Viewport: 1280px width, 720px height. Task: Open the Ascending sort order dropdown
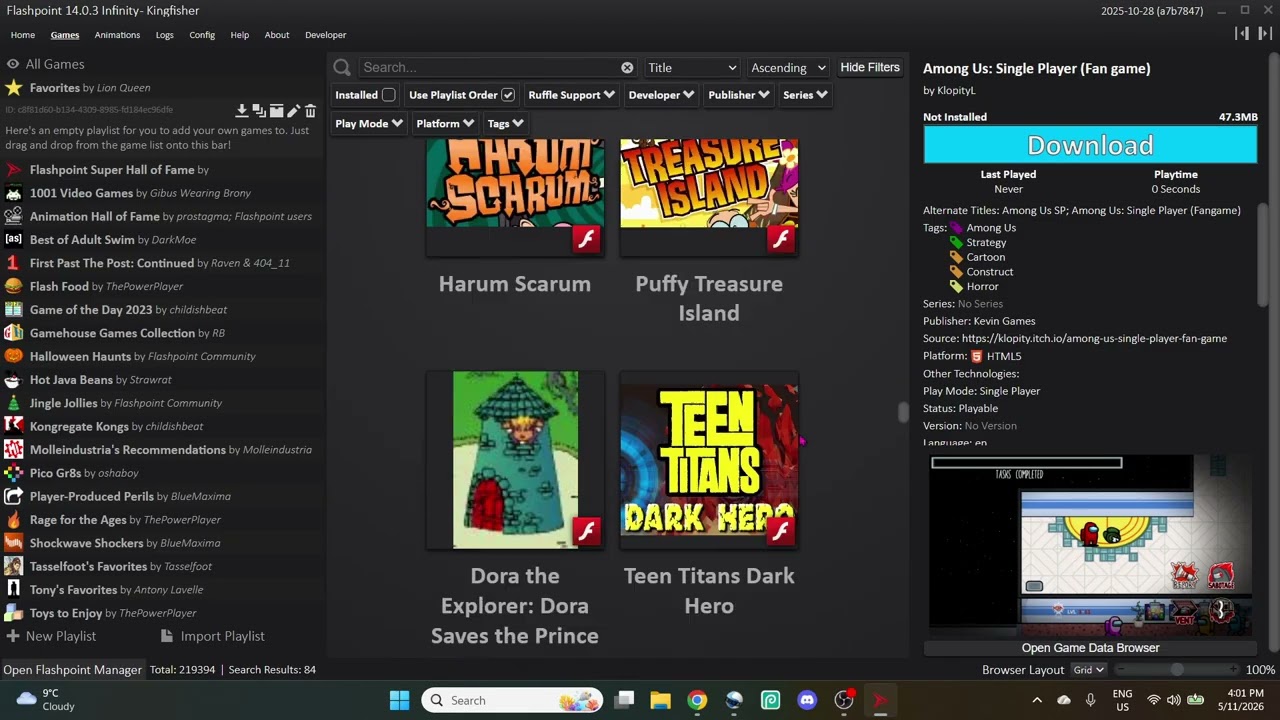788,68
